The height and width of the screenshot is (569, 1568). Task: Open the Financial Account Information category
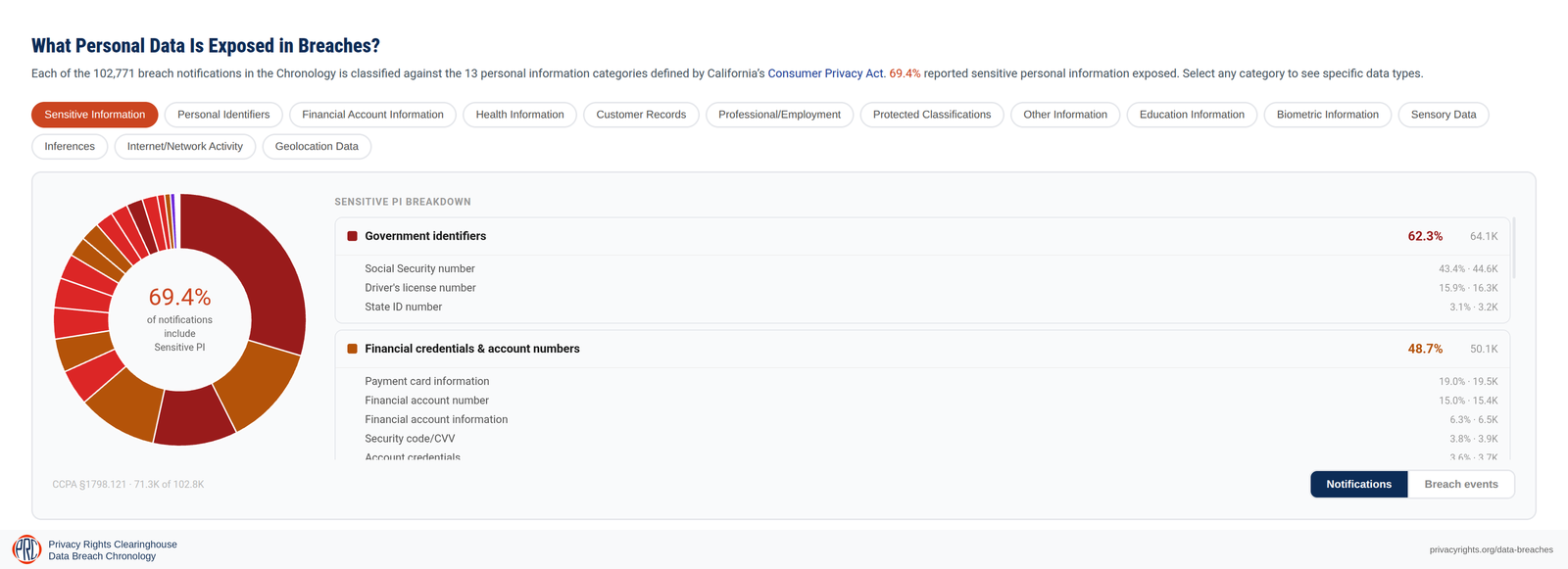point(372,115)
